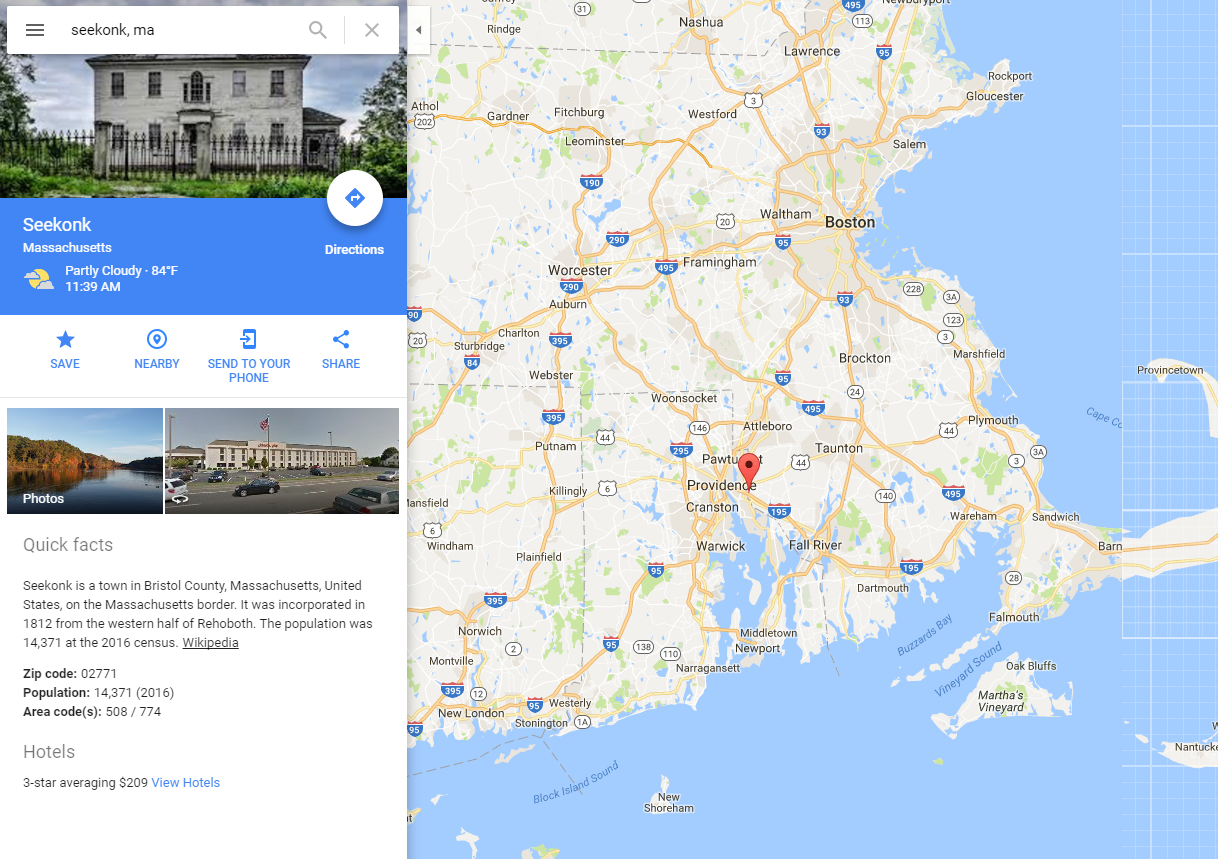
Task: Open the Photos lake thumbnail
Action: point(85,461)
